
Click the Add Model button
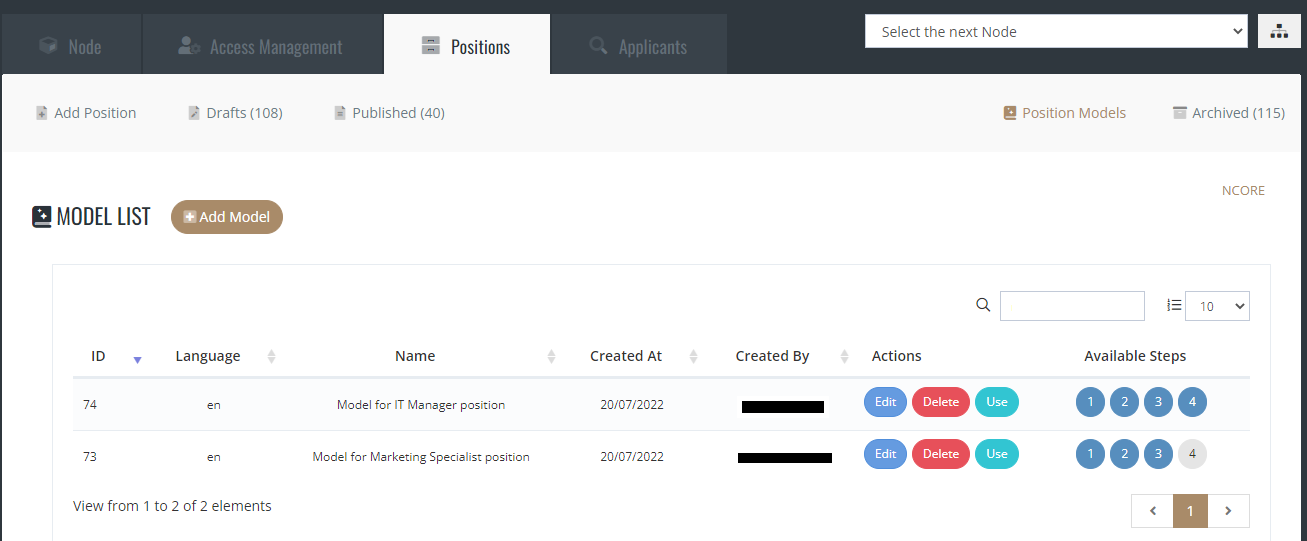coord(227,217)
